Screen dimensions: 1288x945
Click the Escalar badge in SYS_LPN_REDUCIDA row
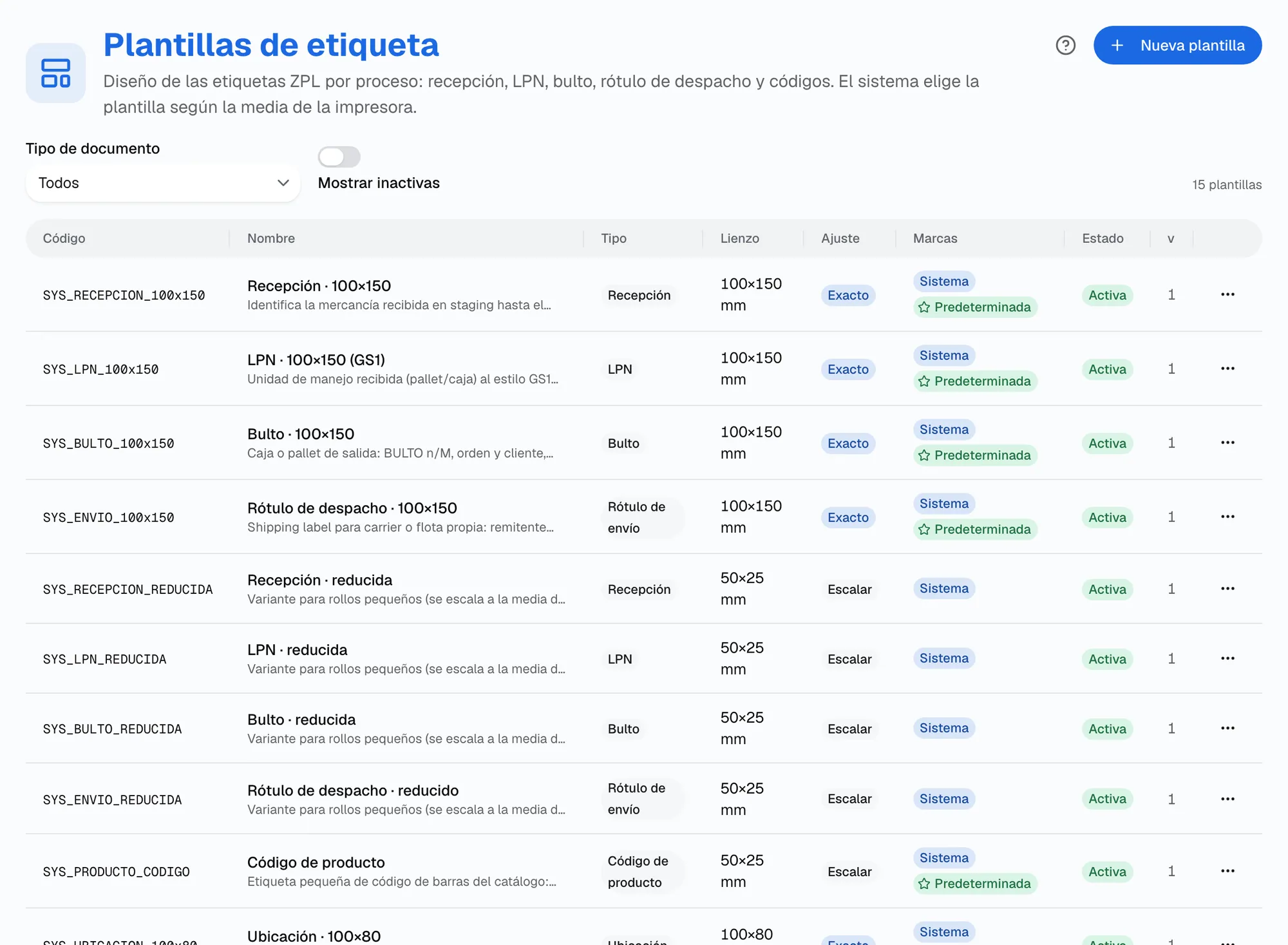click(x=849, y=659)
